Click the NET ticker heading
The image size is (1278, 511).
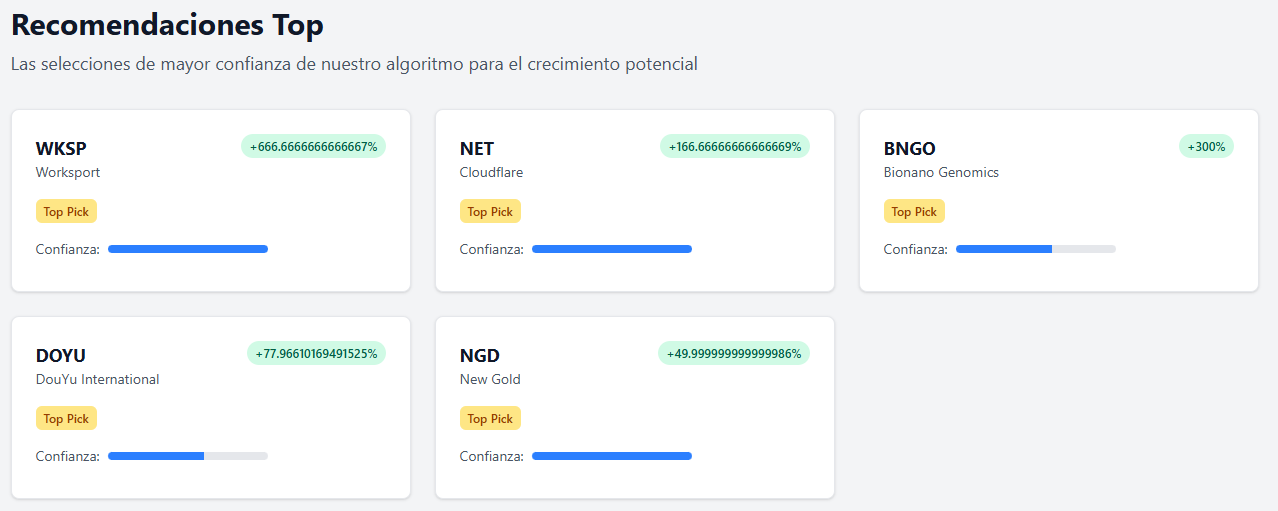477,149
